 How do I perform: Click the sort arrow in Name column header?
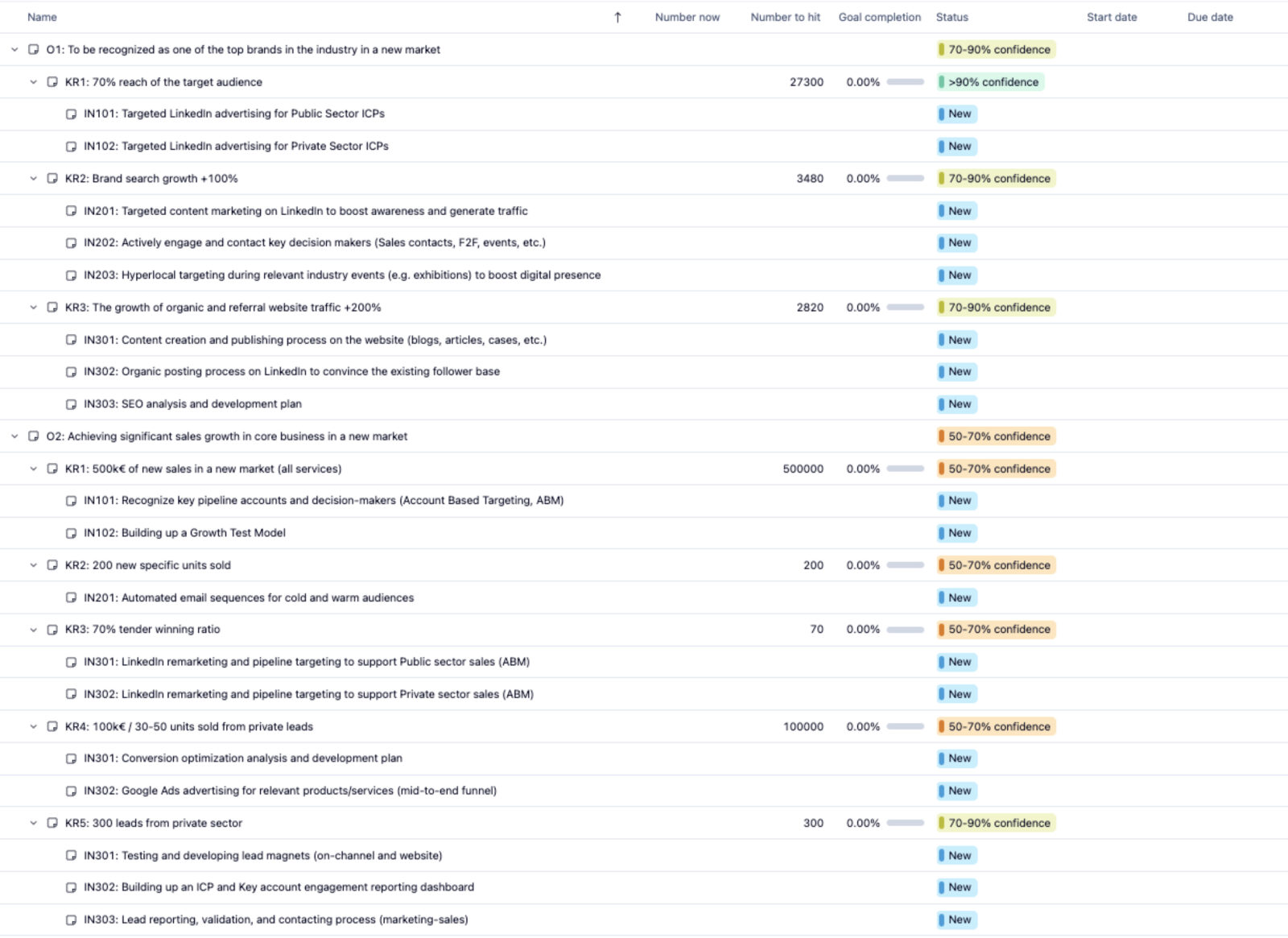617,17
